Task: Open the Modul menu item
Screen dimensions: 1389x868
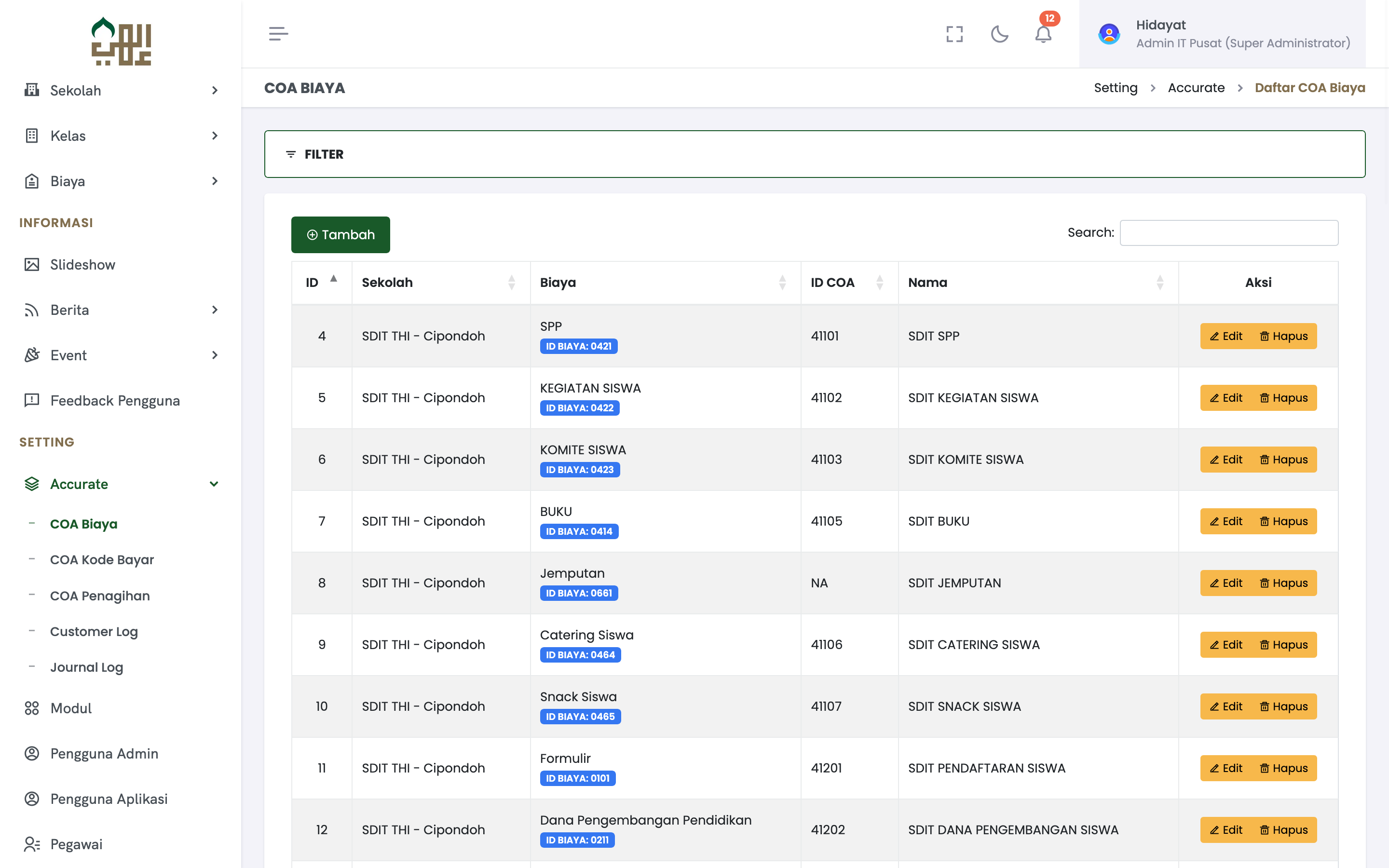Action: click(x=71, y=708)
